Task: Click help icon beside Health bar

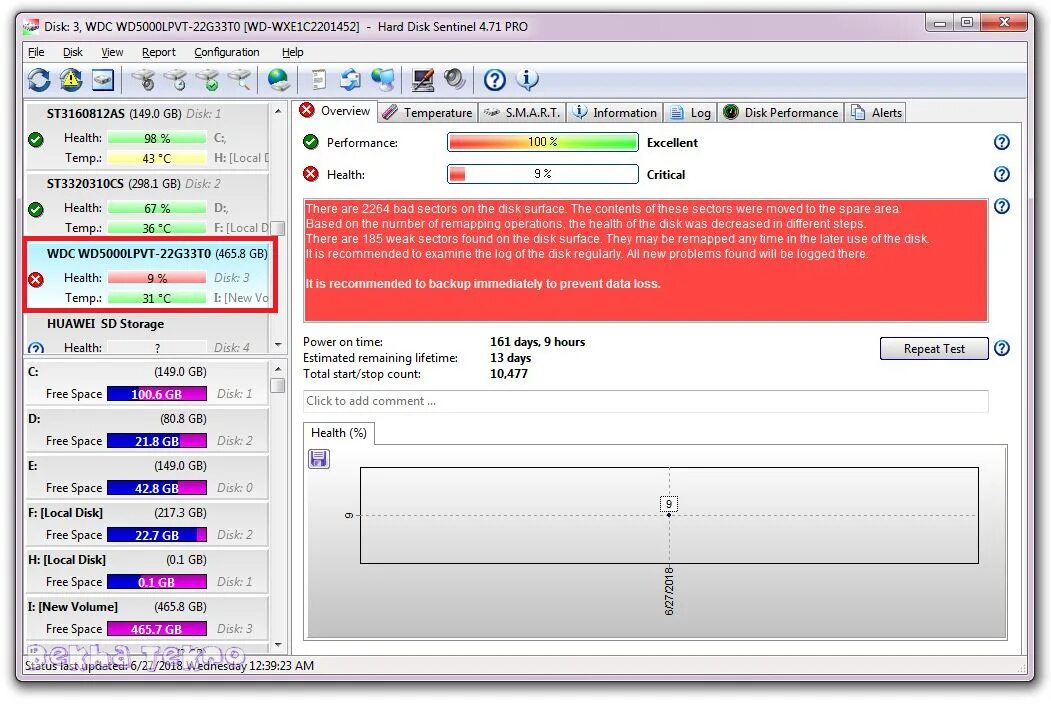Action: pos(1001,174)
